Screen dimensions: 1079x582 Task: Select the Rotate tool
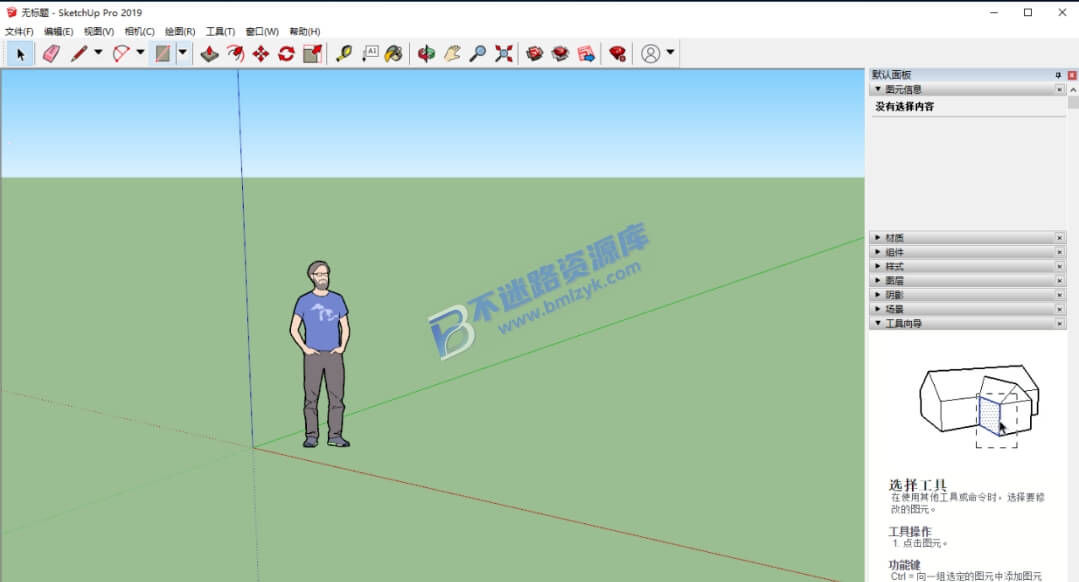[286, 54]
